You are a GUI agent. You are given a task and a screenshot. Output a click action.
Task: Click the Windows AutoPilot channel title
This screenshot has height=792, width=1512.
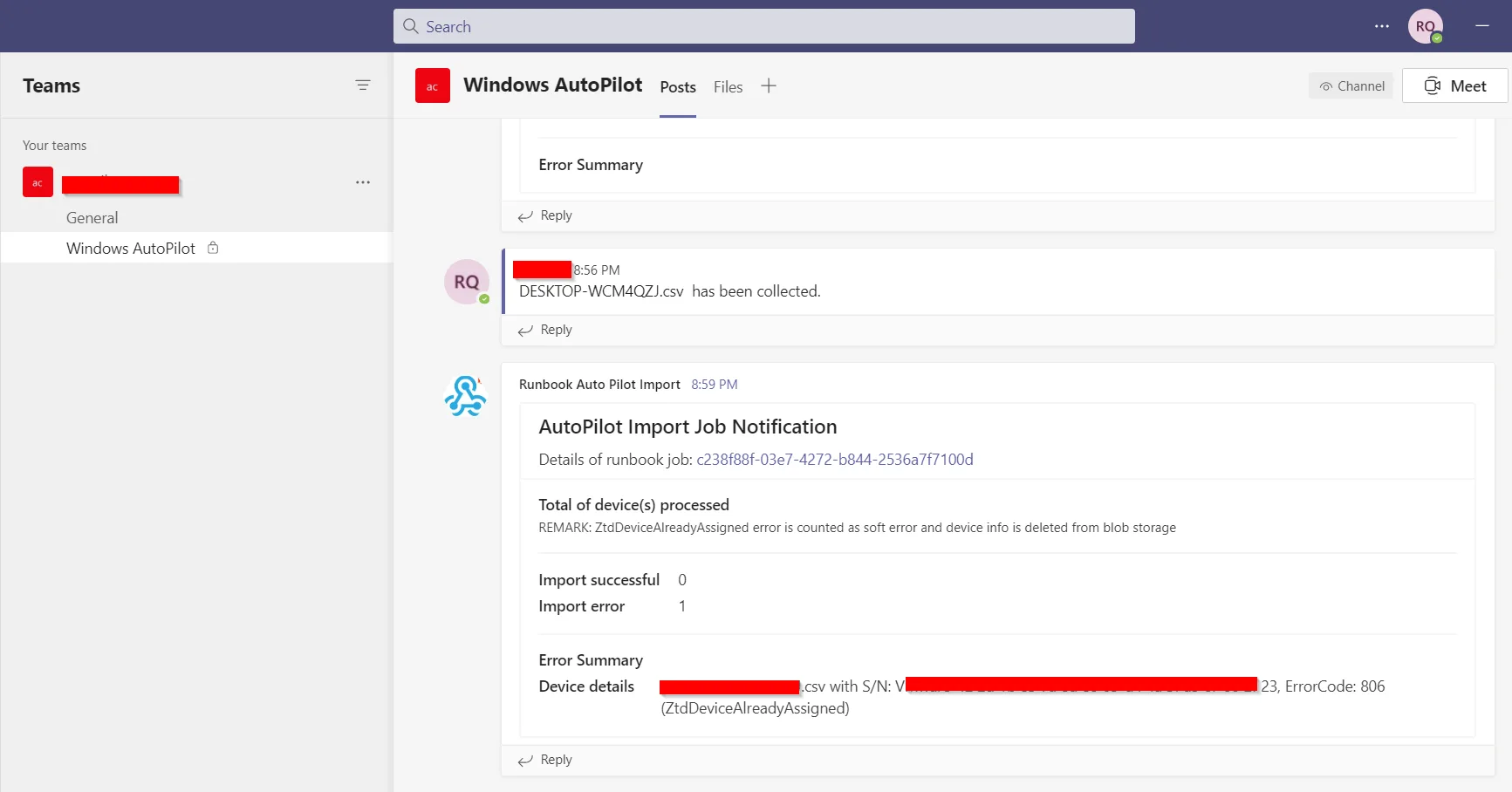tap(553, 85)
